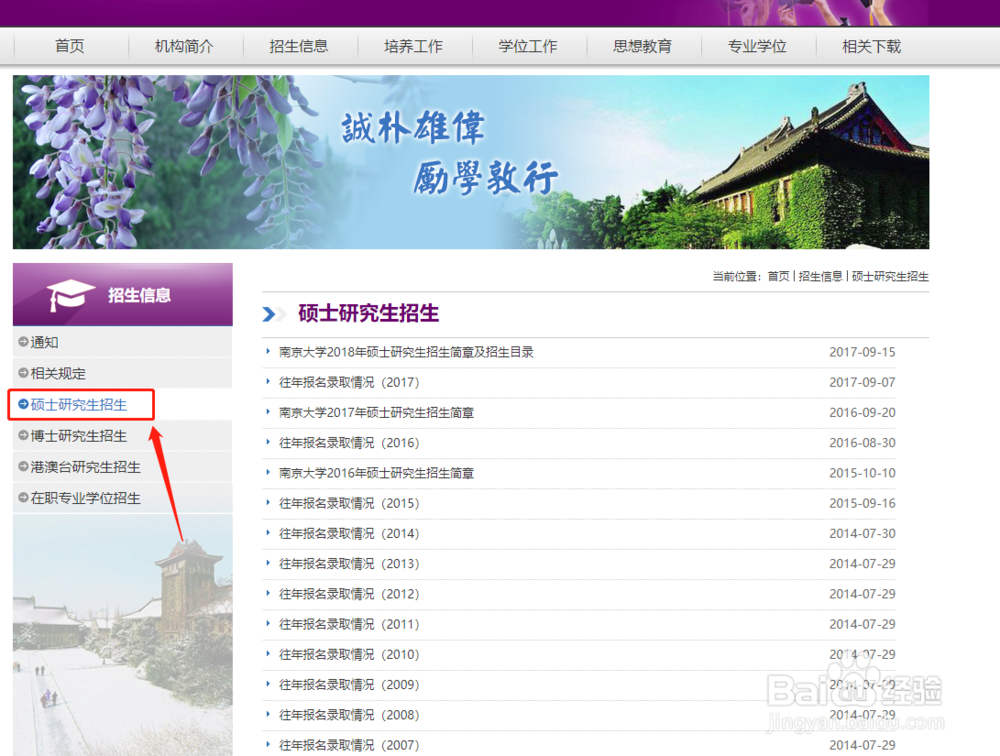Screen dimensions: 1000x756
Task: Click the date 2016-09-20
Action: pyautogui.click(x=862, y=413)
